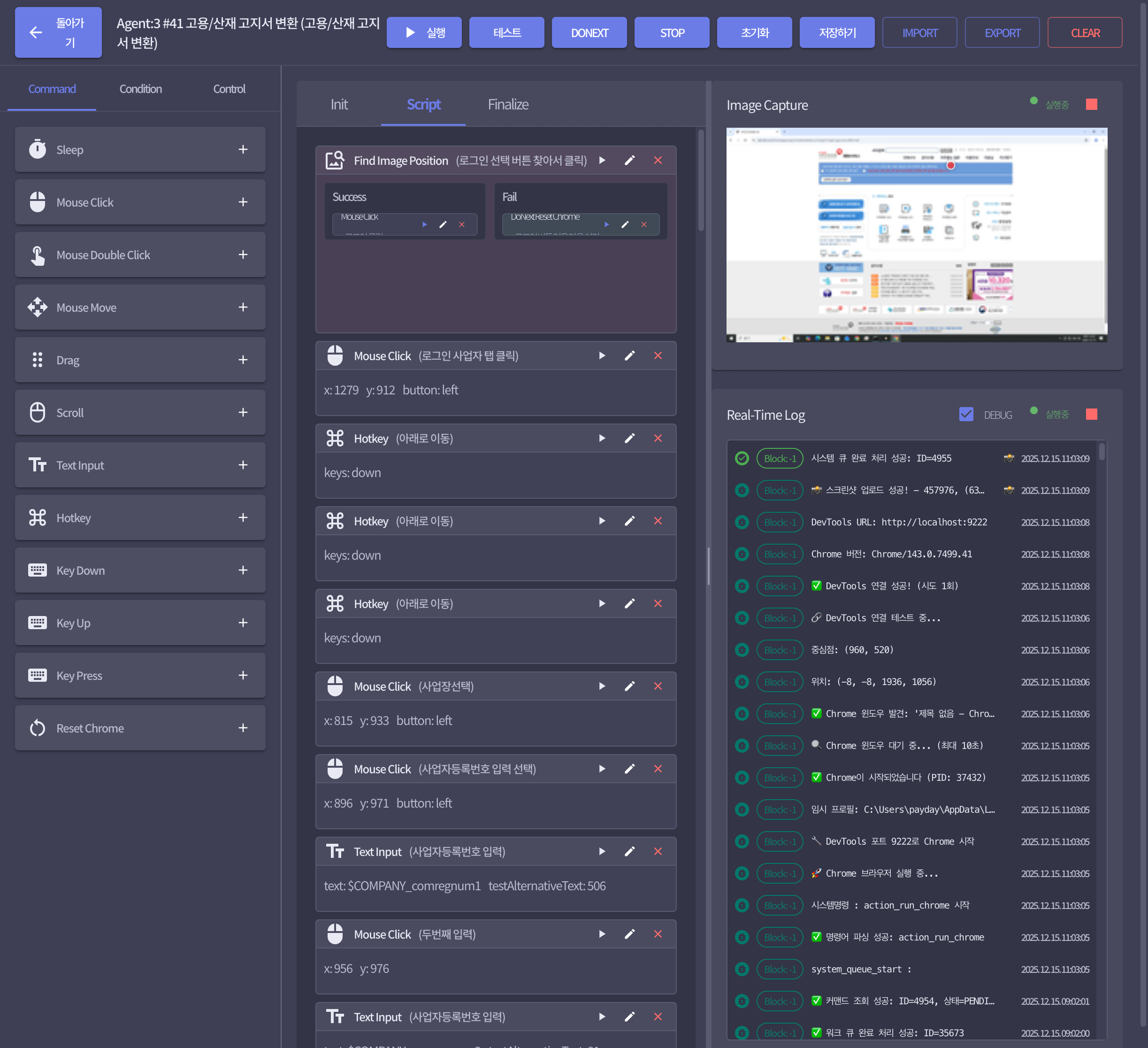Viewport: 1148px width, 1048px height.
Task: Click the 저장하기 button
Action: pos(836,32)
